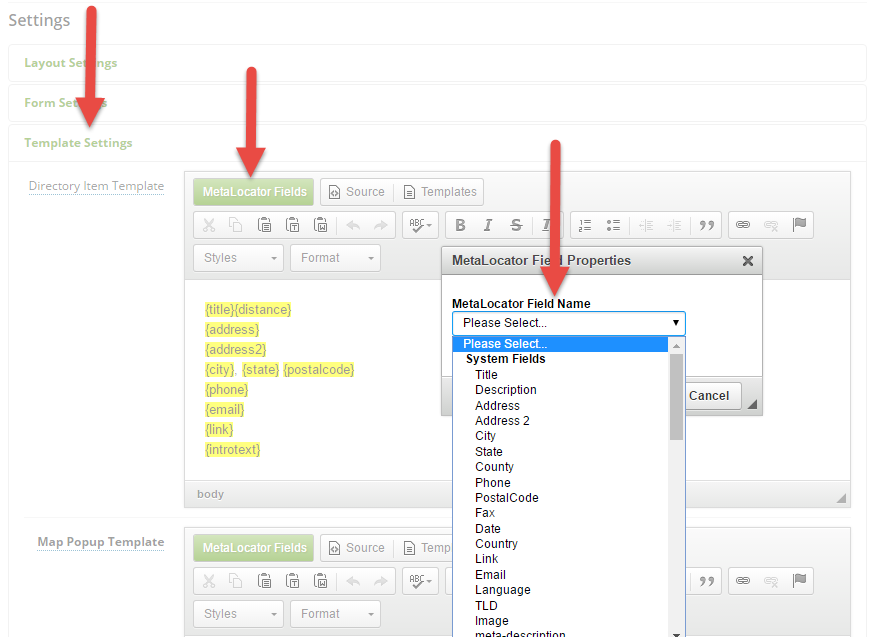Open Format dropdown in Map Popup Template editor
Viewport: 871px width, 637px height.
[x=336, y=614]
